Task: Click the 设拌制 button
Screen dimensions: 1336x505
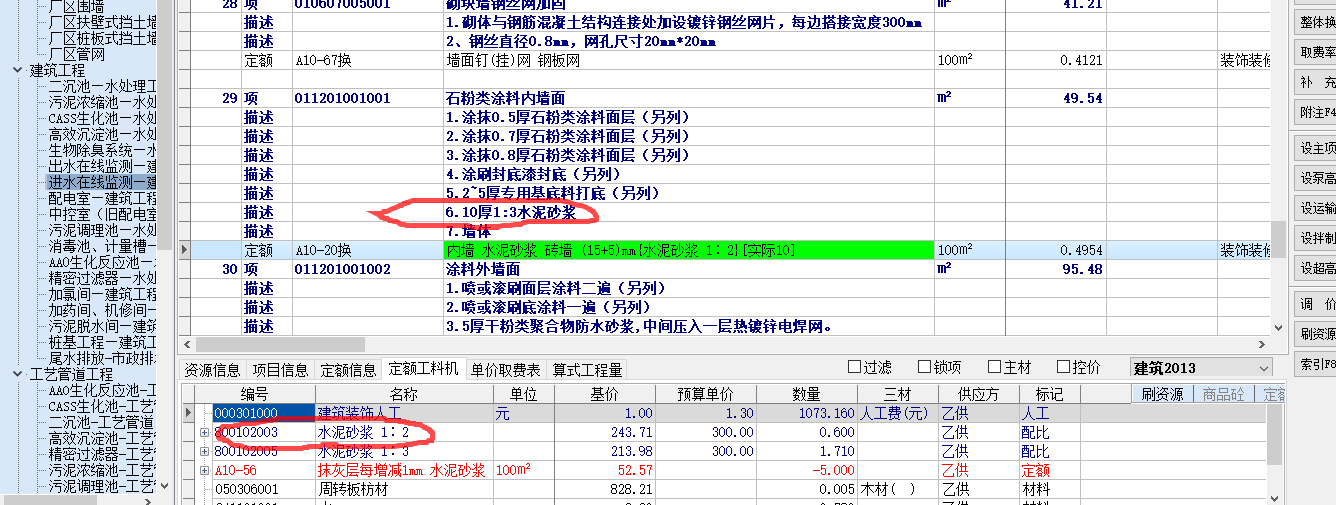Action: 1316,238
